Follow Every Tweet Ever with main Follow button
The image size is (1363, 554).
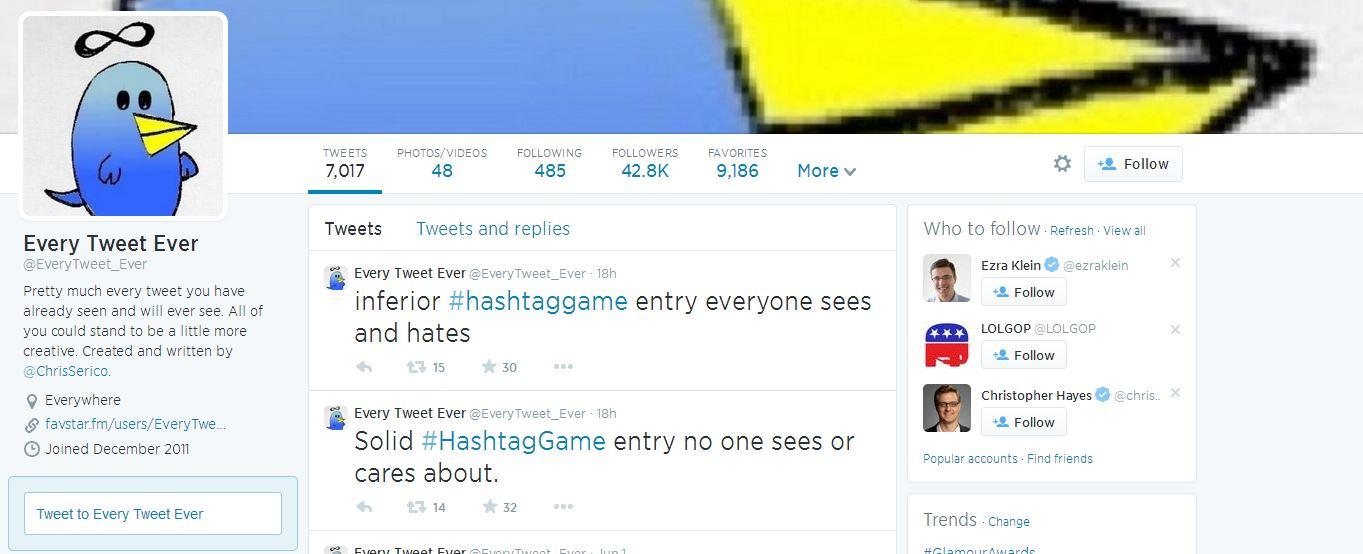tap(1133, 164)
